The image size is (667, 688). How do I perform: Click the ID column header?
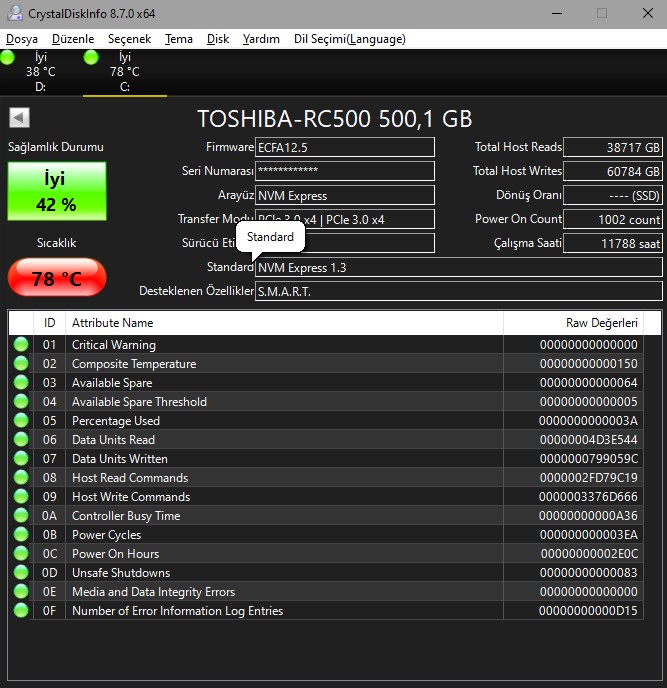[50, 323]
